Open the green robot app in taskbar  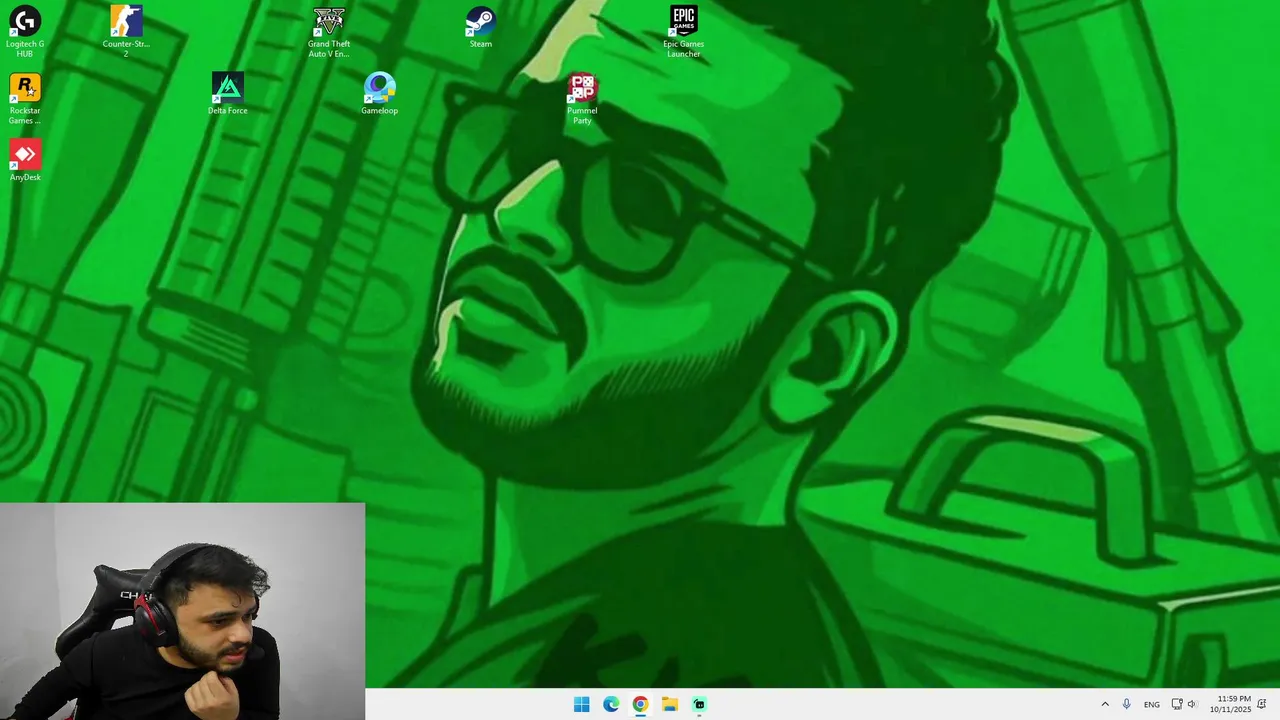tap(699, 704)
